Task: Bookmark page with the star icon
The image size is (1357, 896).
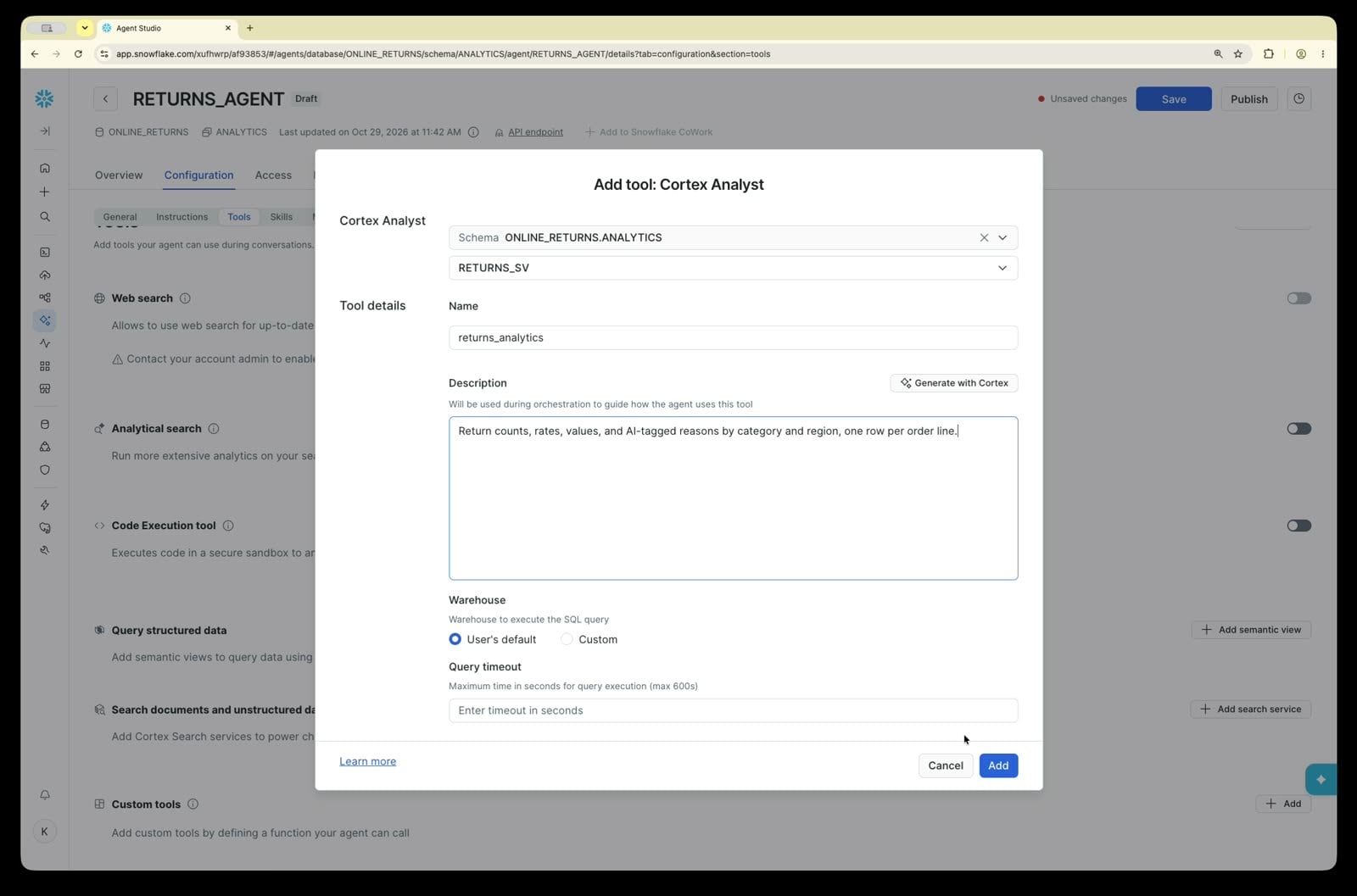Action: [1238, 54]
